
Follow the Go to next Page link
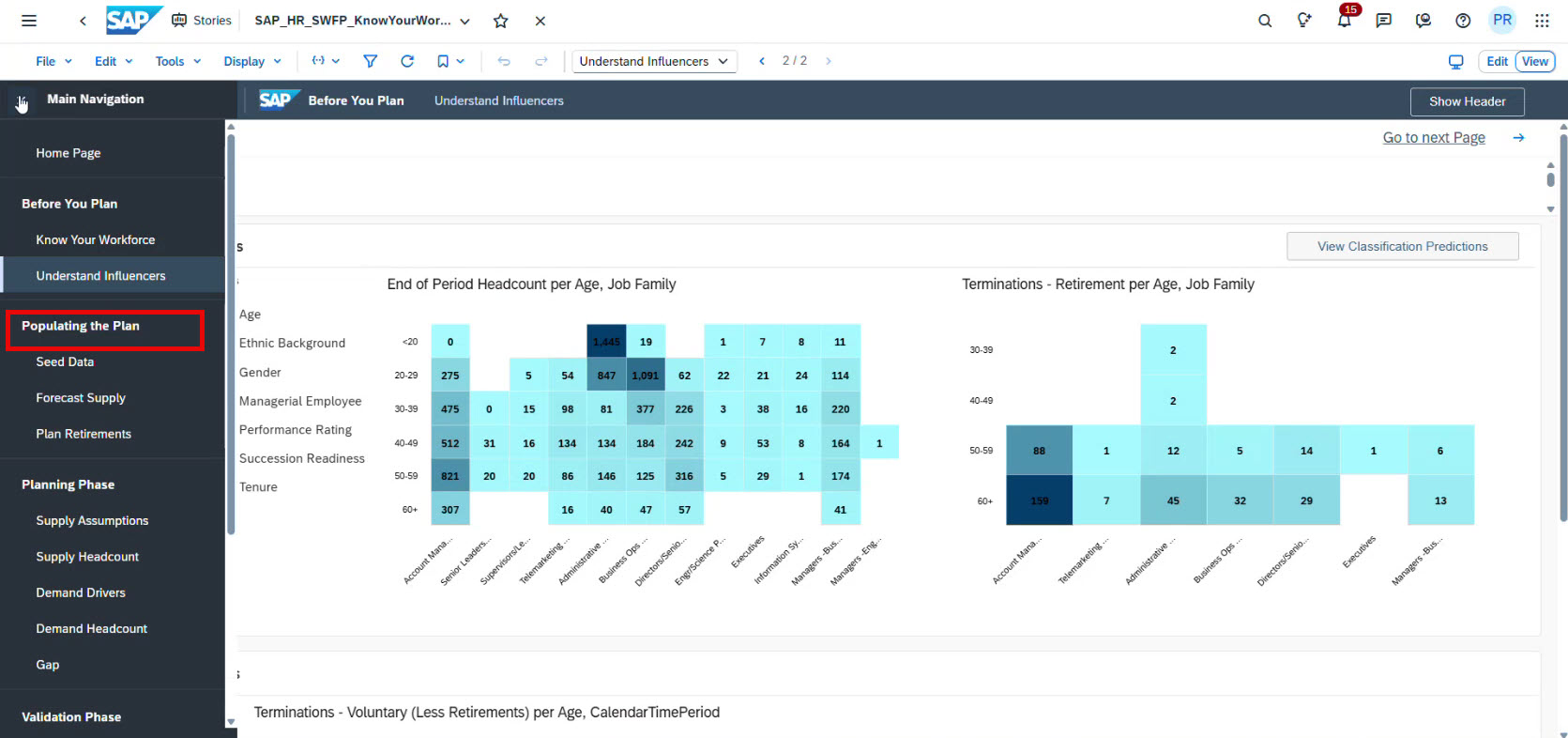point(1433,137)
